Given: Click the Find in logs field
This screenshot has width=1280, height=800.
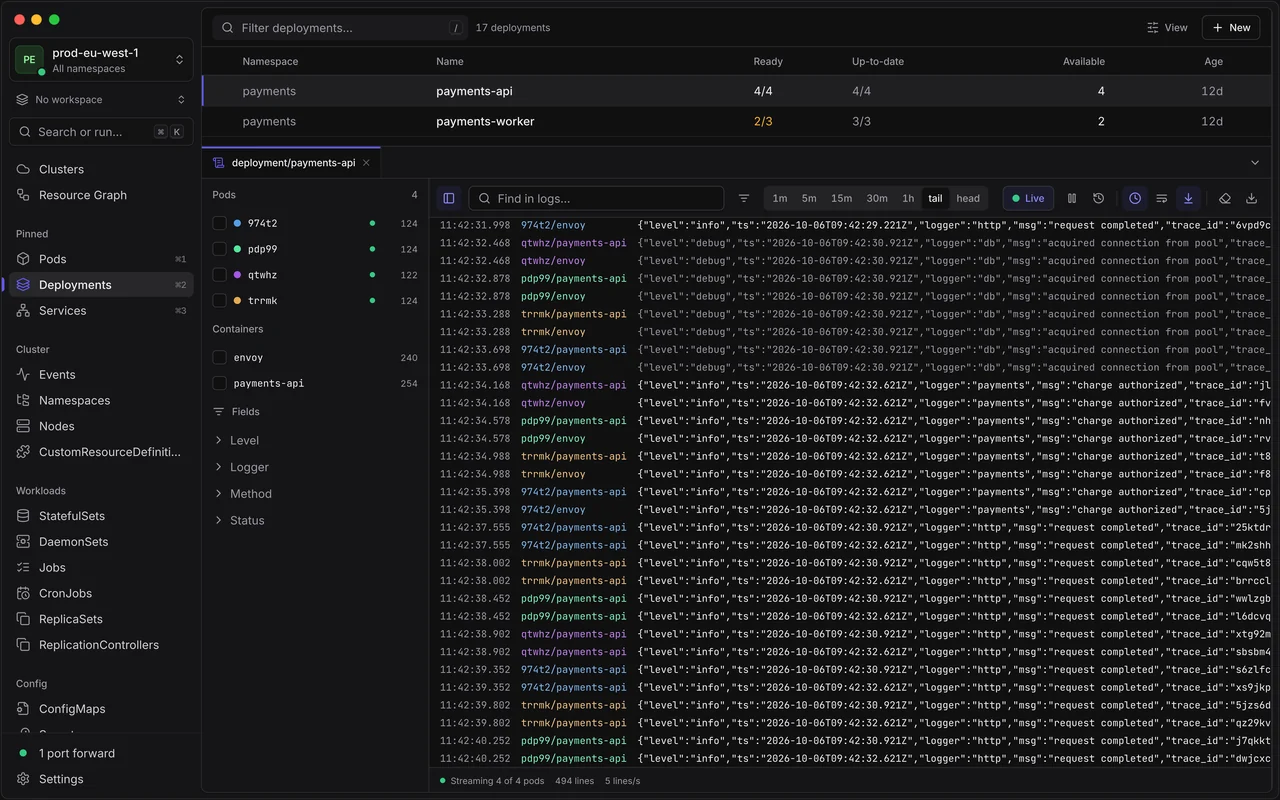Looking at the screenshot, I should [596, 198].
